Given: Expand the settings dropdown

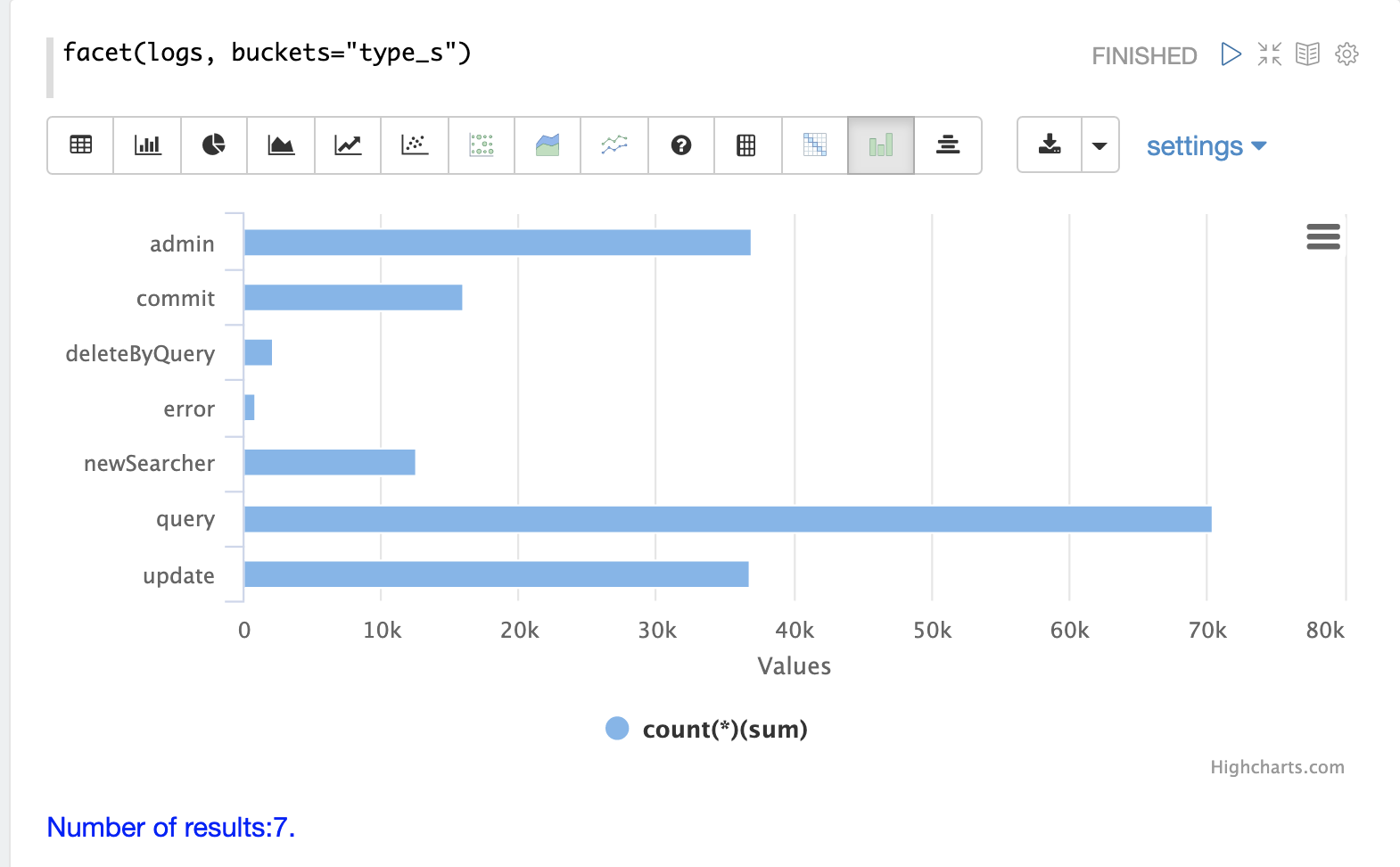Looking at the screenshot, I should coord(1206,145).
